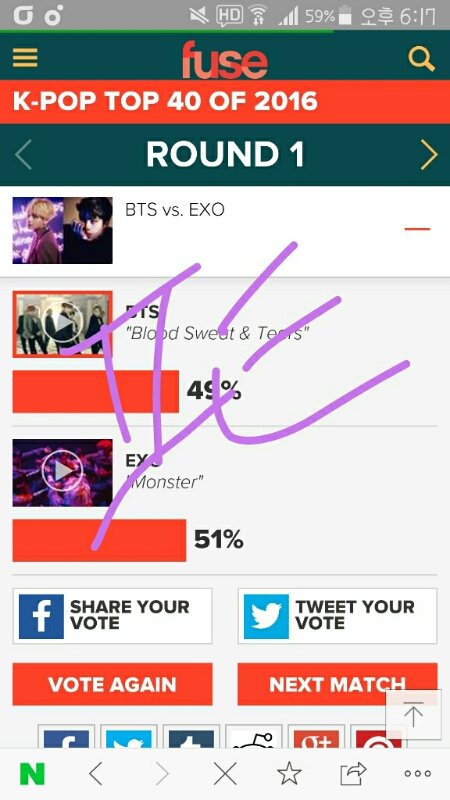Open browser share icon
The width and height of the screenshot is (450, 800).
[x=354, y=774]
